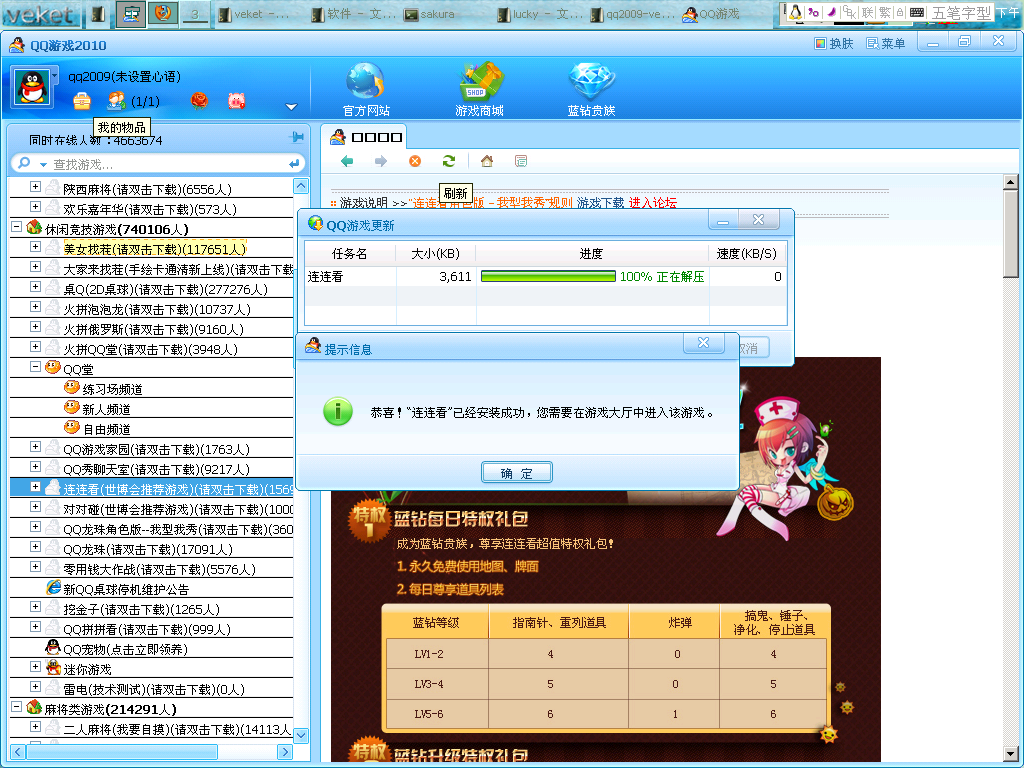Open the 五笔字型 input method

click(x=961, y=12)
